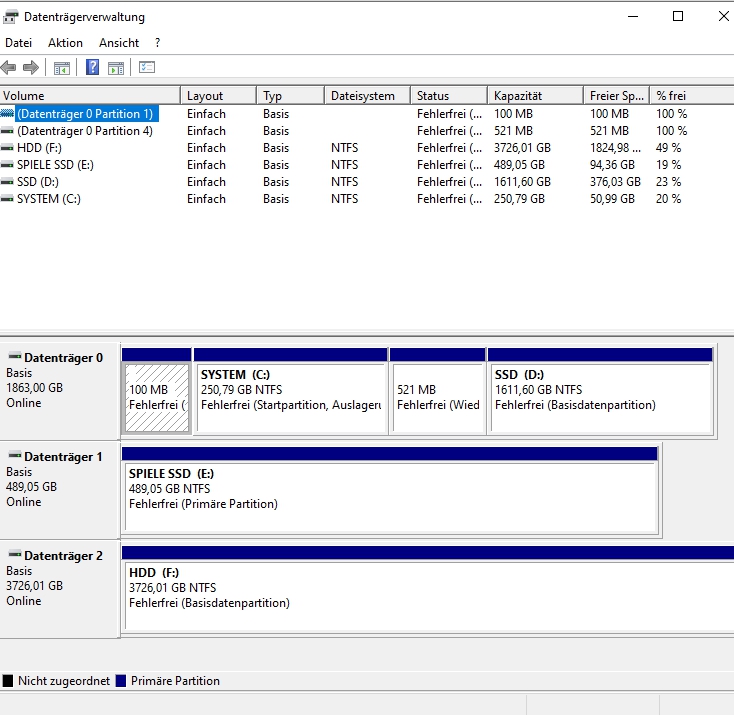Open the ? help menu
The height and width of the screenshot is (715, 734).
[158, 43]
